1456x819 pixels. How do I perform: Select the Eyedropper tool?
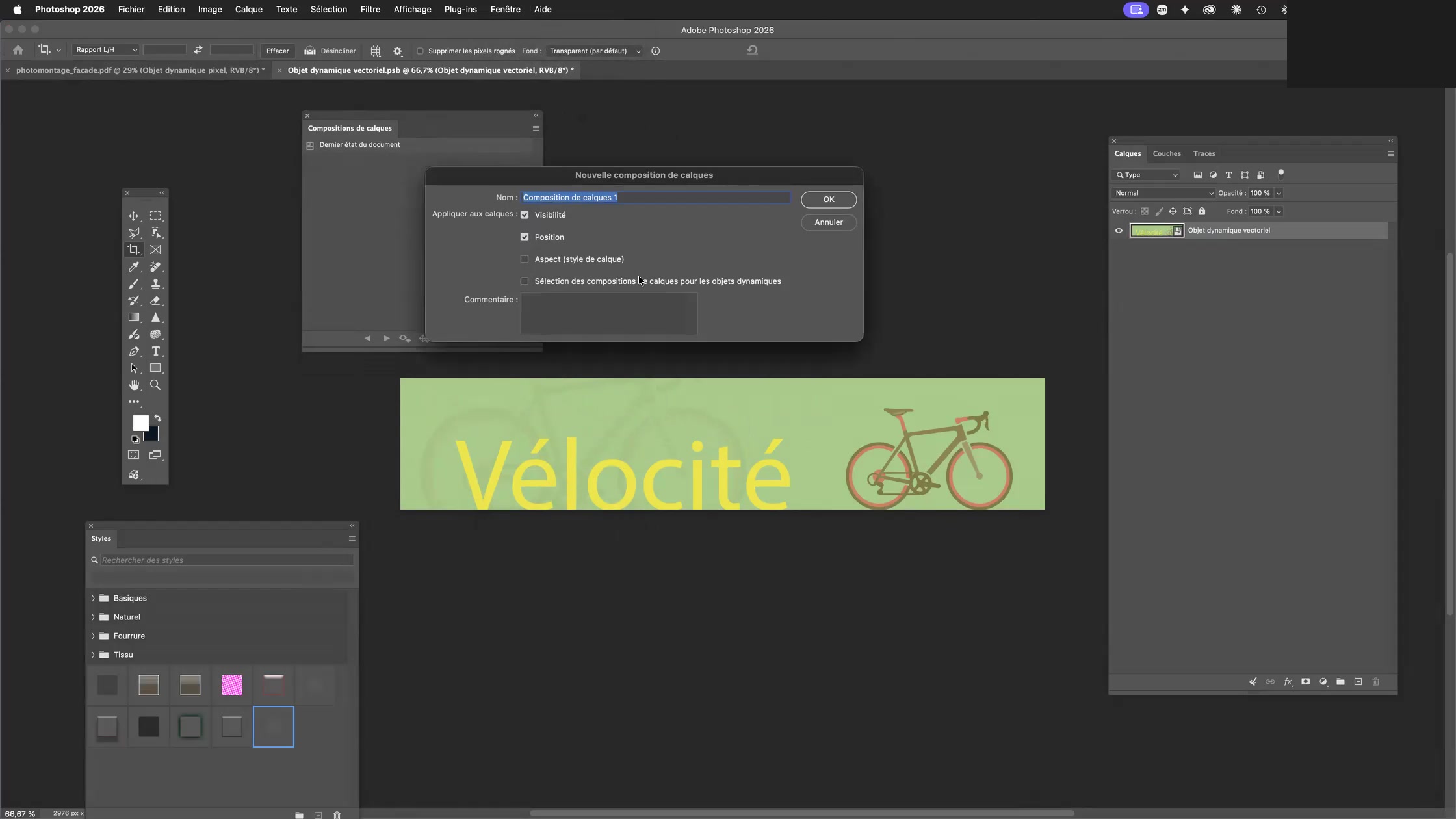pos(133,267)
